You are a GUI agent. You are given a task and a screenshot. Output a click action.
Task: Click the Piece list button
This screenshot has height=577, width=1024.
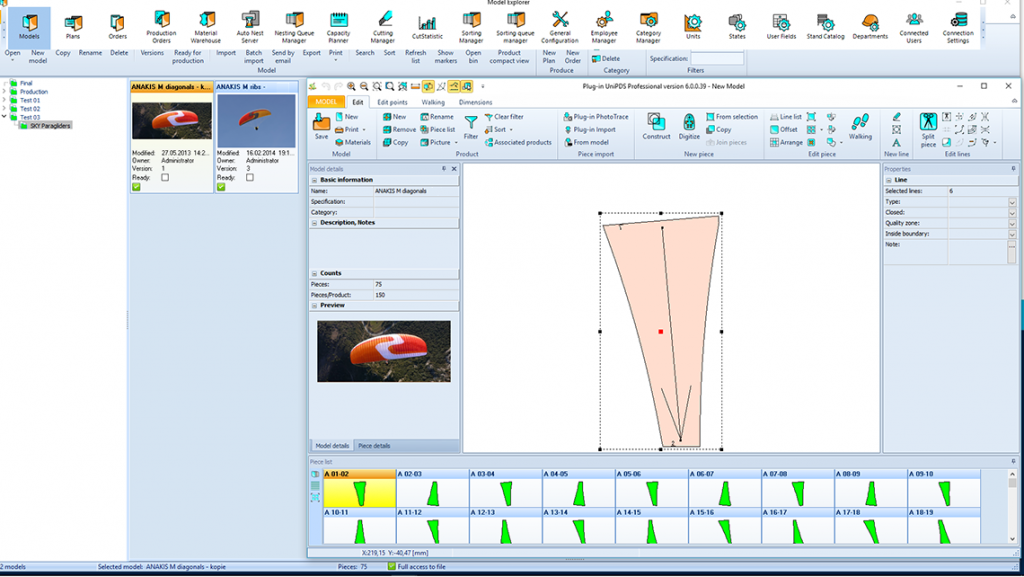pyautogui.click(x=438, y=130)
